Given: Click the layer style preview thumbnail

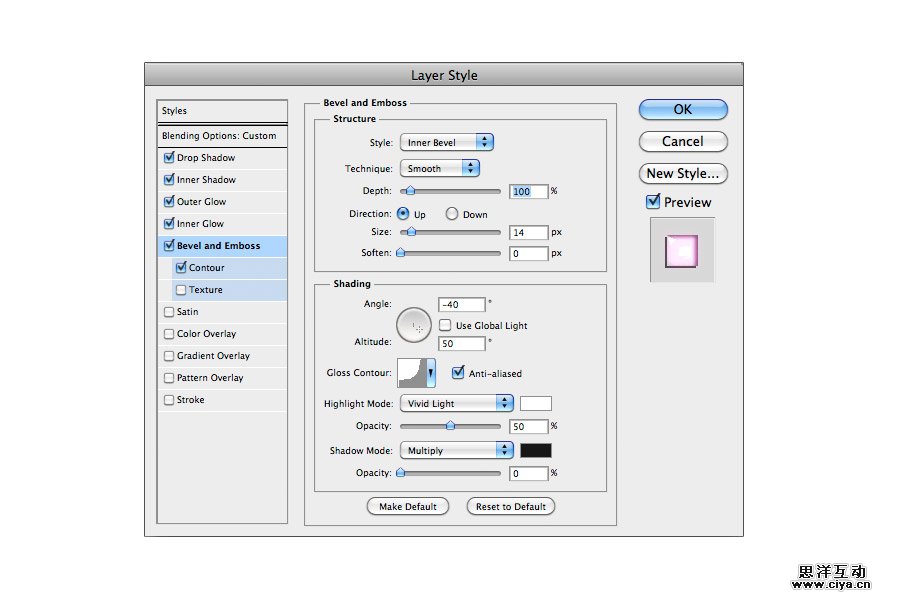Looking at the screenshot, I should tap(682, 251).
